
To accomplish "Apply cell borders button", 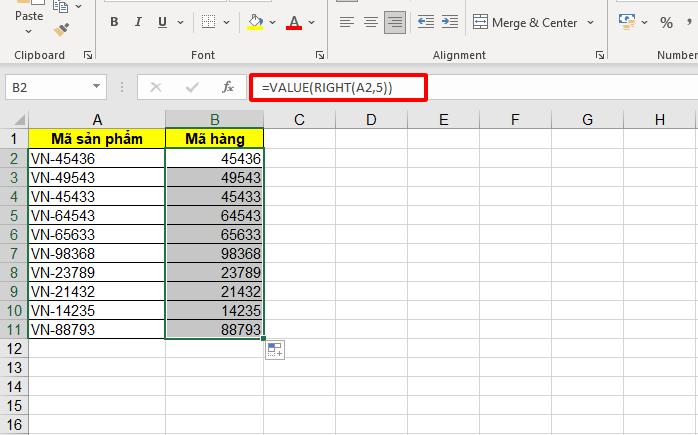I will (x=208, y=22).
